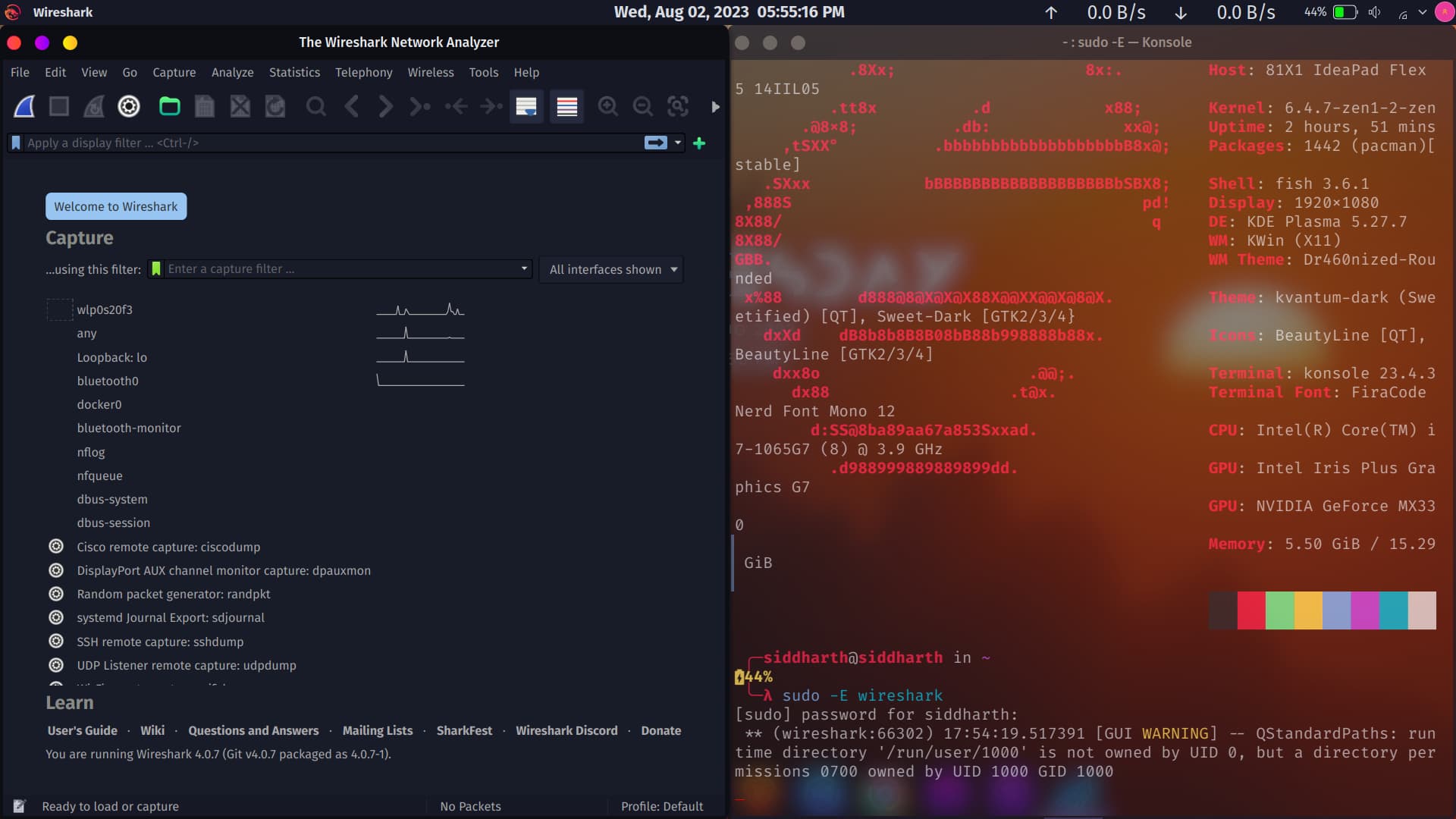Open the Tools menu
The width and height of the screenshot is (1456, 819).
coord(484,72)
